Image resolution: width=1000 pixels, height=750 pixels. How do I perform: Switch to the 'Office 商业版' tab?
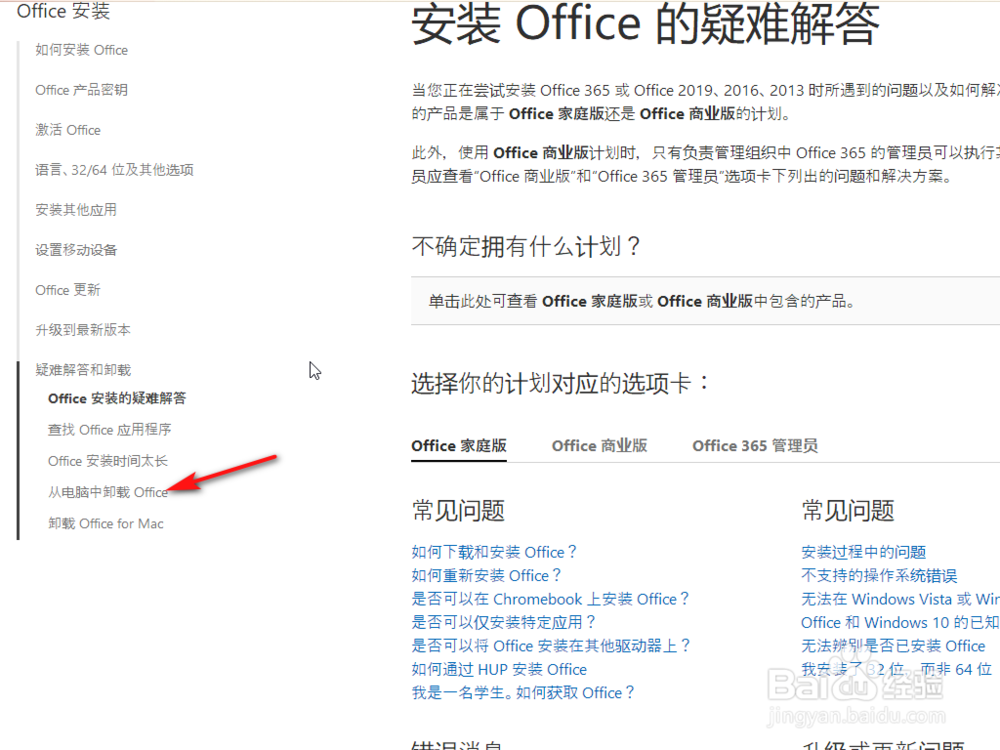click(599, 446)
